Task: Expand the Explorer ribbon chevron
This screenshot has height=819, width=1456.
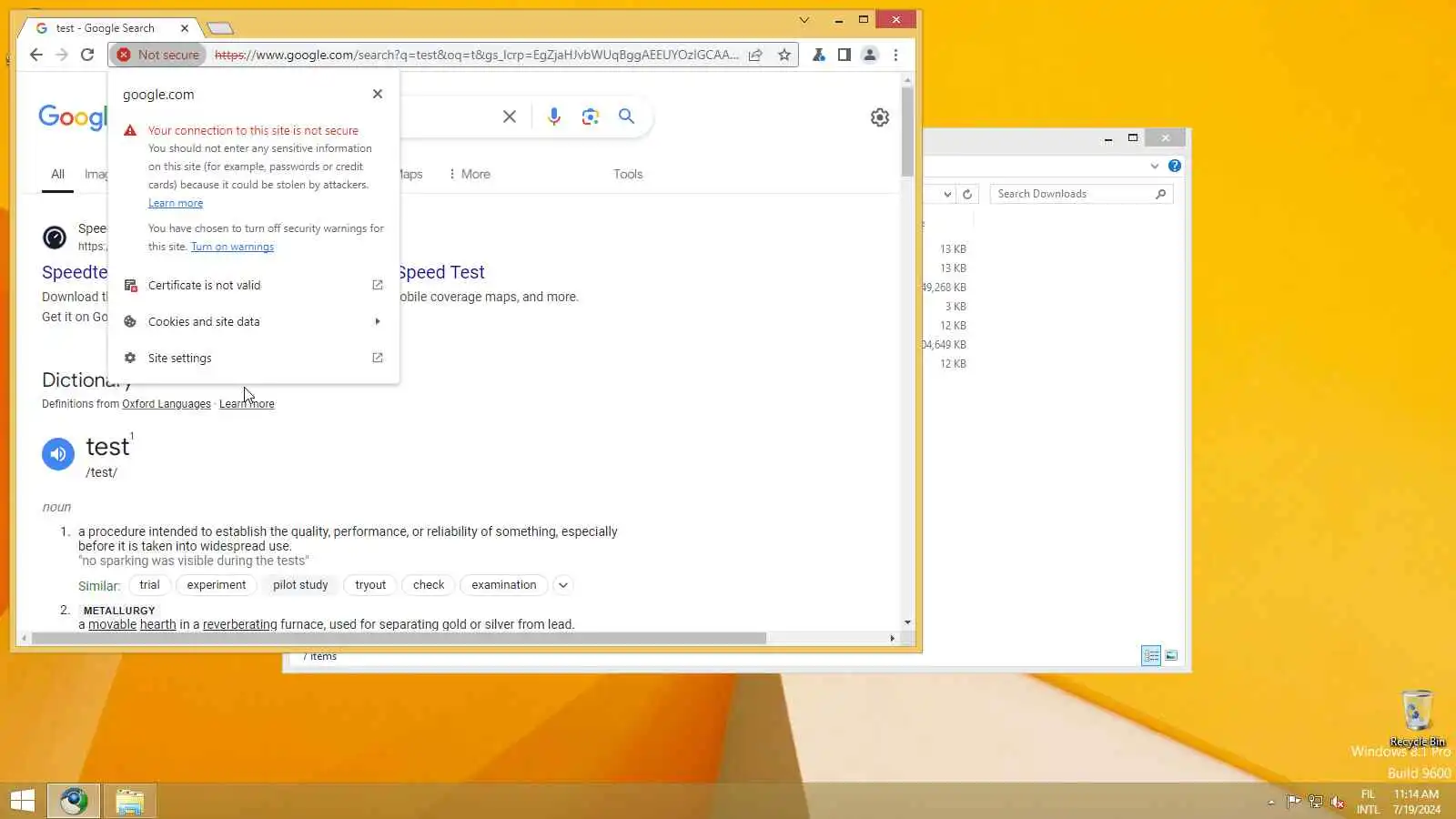Action: (x=1155, y=166)
